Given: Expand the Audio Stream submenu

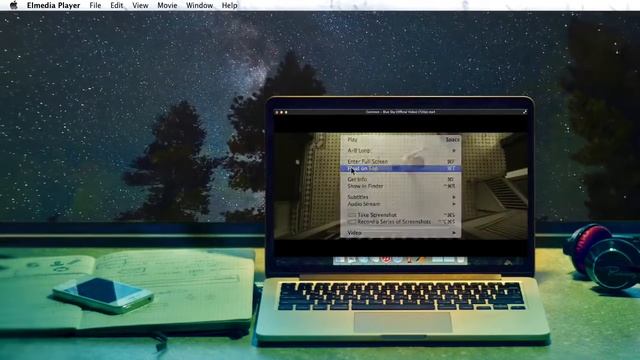Looking at the screenshot, I should pos(401,204).
